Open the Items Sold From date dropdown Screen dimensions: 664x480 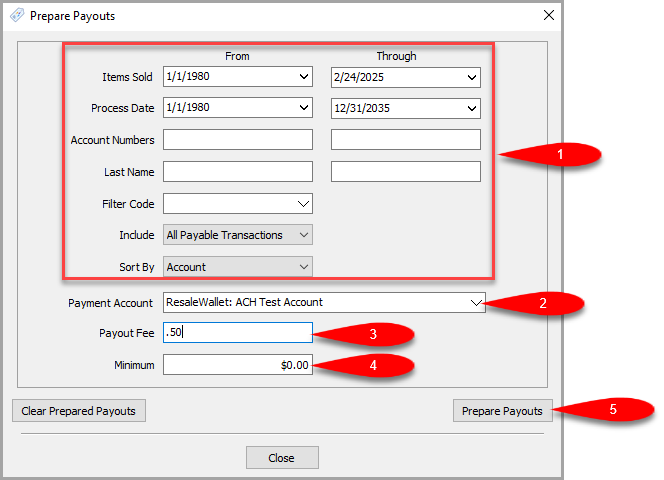(x=304, y=77)
